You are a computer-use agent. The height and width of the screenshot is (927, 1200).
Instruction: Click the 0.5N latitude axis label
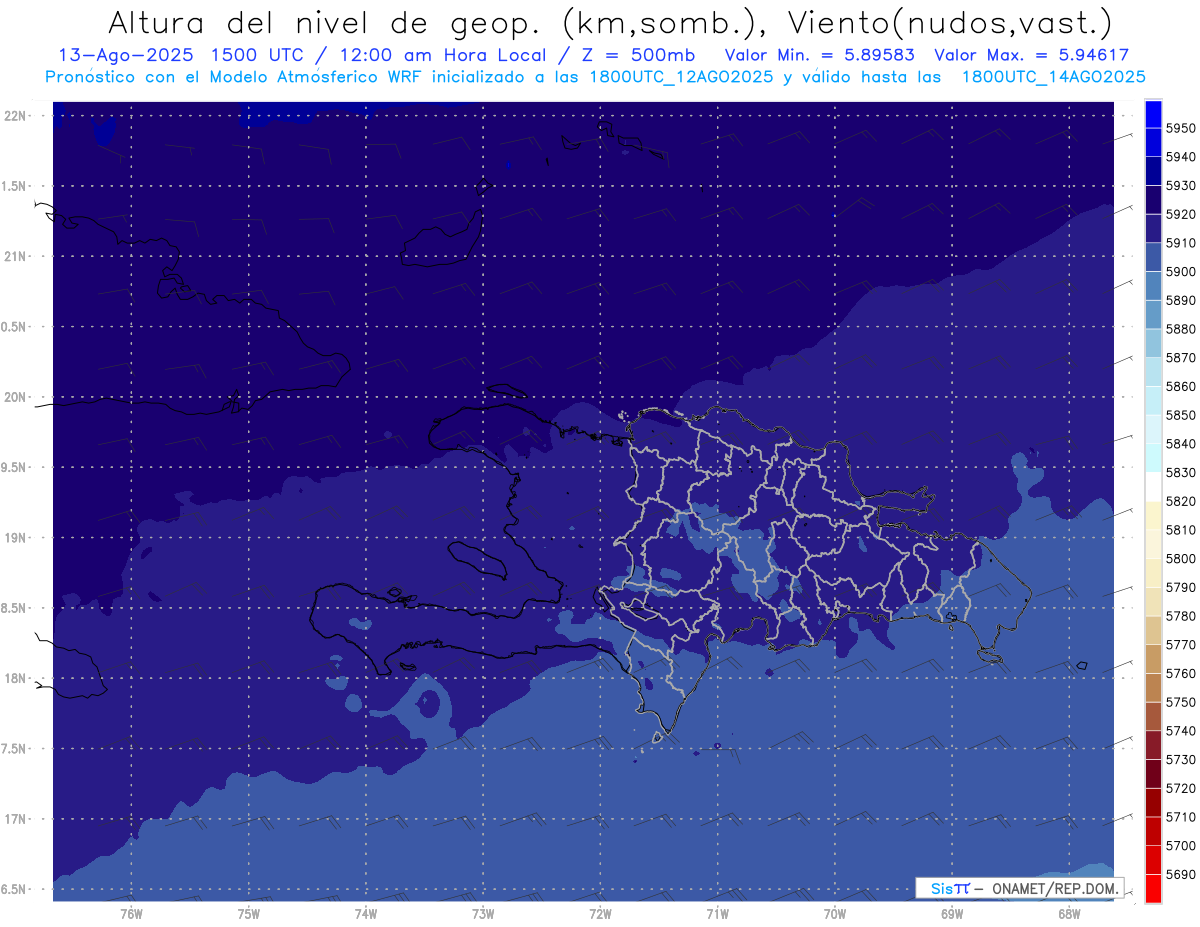pyautogui.click(x=14, y=327)
